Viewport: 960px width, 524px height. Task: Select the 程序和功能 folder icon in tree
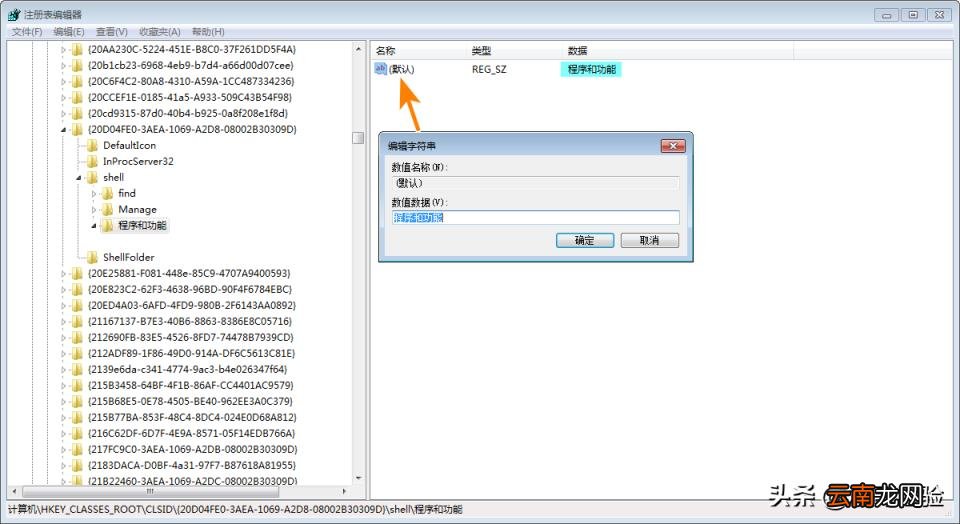click(108, 226)
